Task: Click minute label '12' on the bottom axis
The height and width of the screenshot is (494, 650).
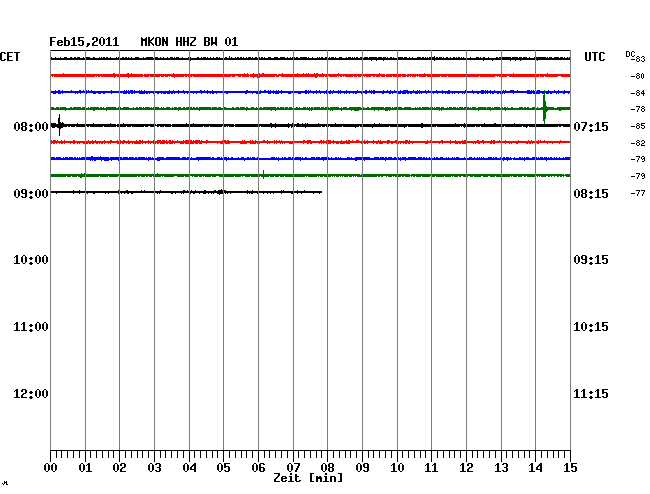Action: (x=466, y=468)
